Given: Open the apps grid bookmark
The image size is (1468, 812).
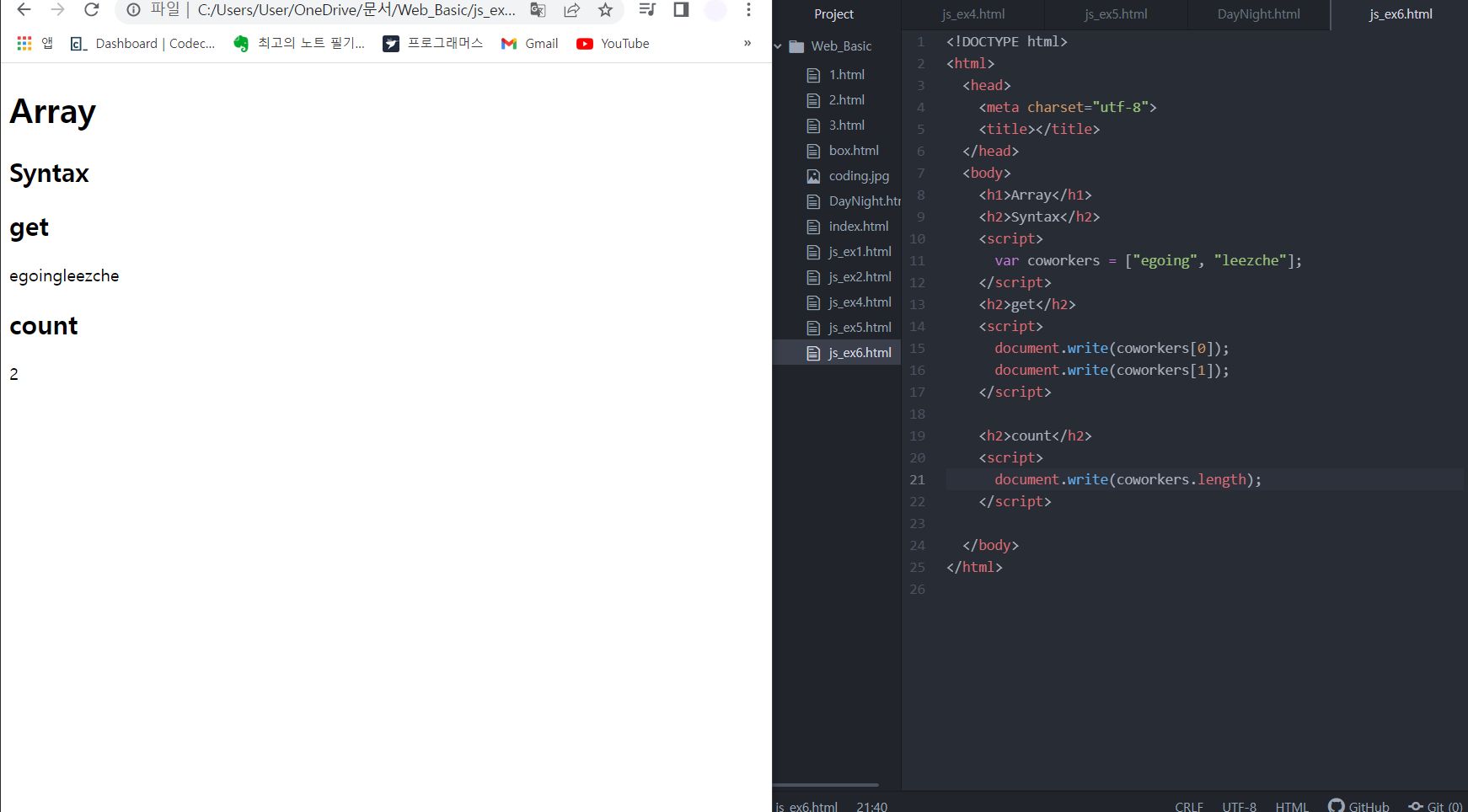Looking at the screenshot, I should 35,43.
